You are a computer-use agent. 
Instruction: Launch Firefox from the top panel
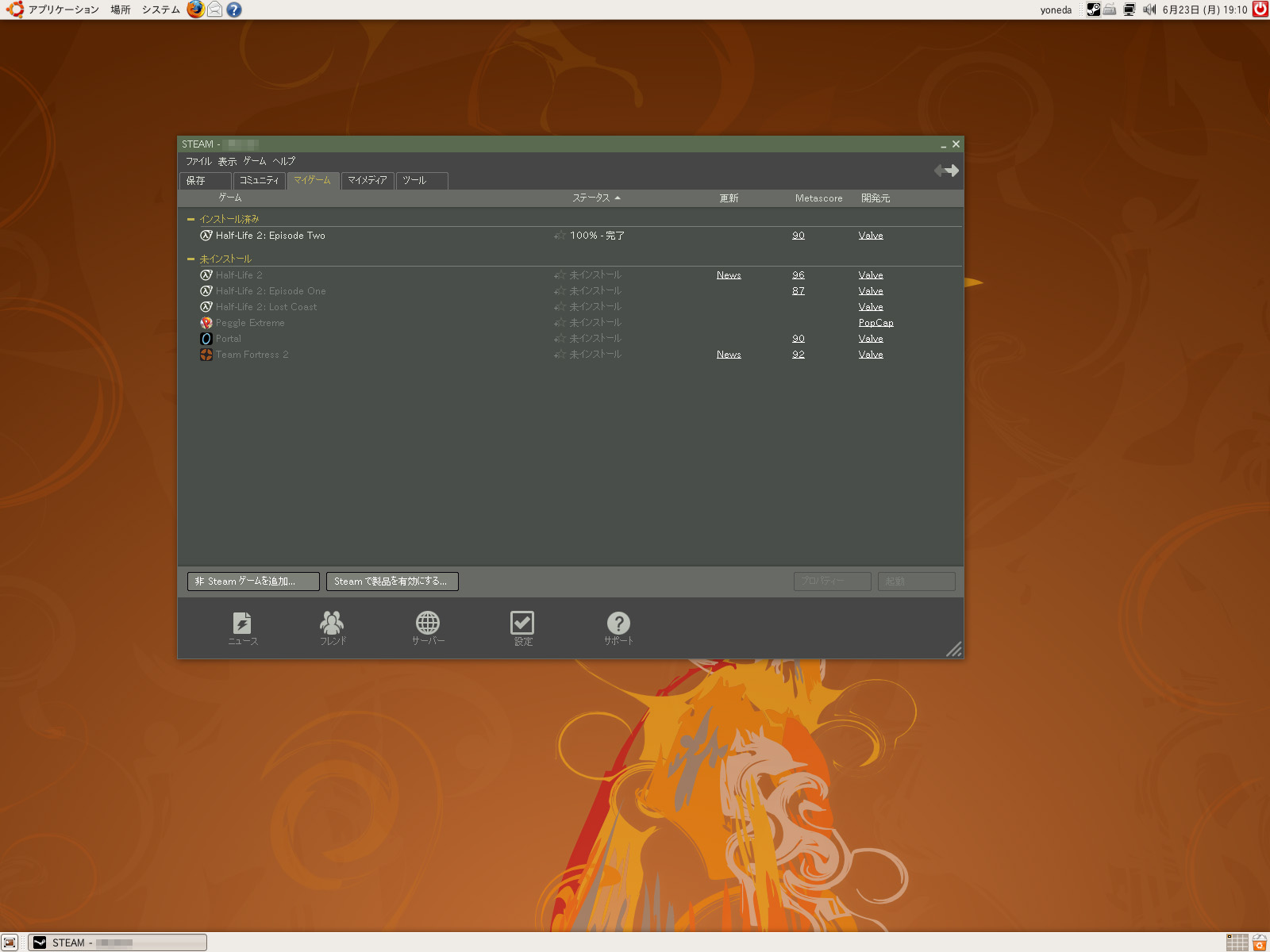click(195, 10)
